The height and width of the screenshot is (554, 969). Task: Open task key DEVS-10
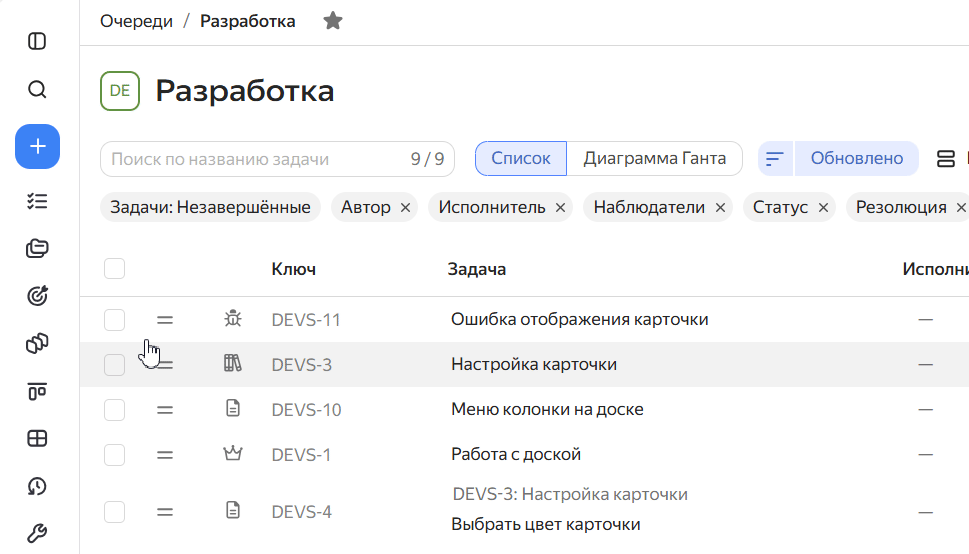tap(307, 410)
